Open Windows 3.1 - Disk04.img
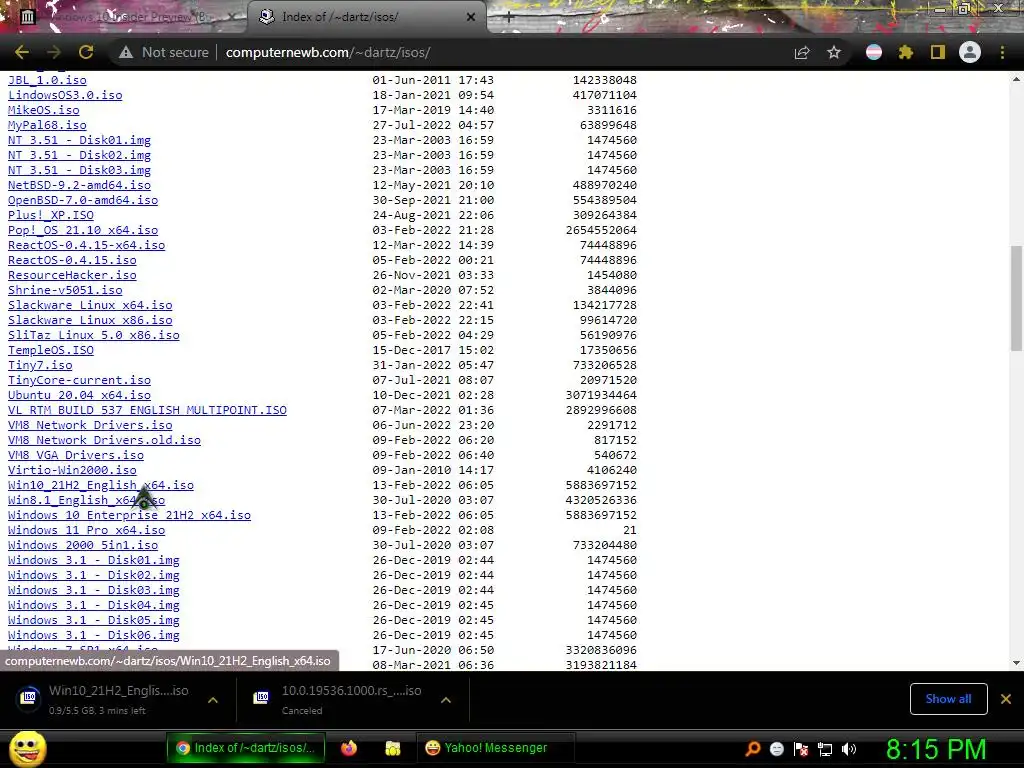Image resolution: width=1024 pixels, height=768 pixels. 93,605
